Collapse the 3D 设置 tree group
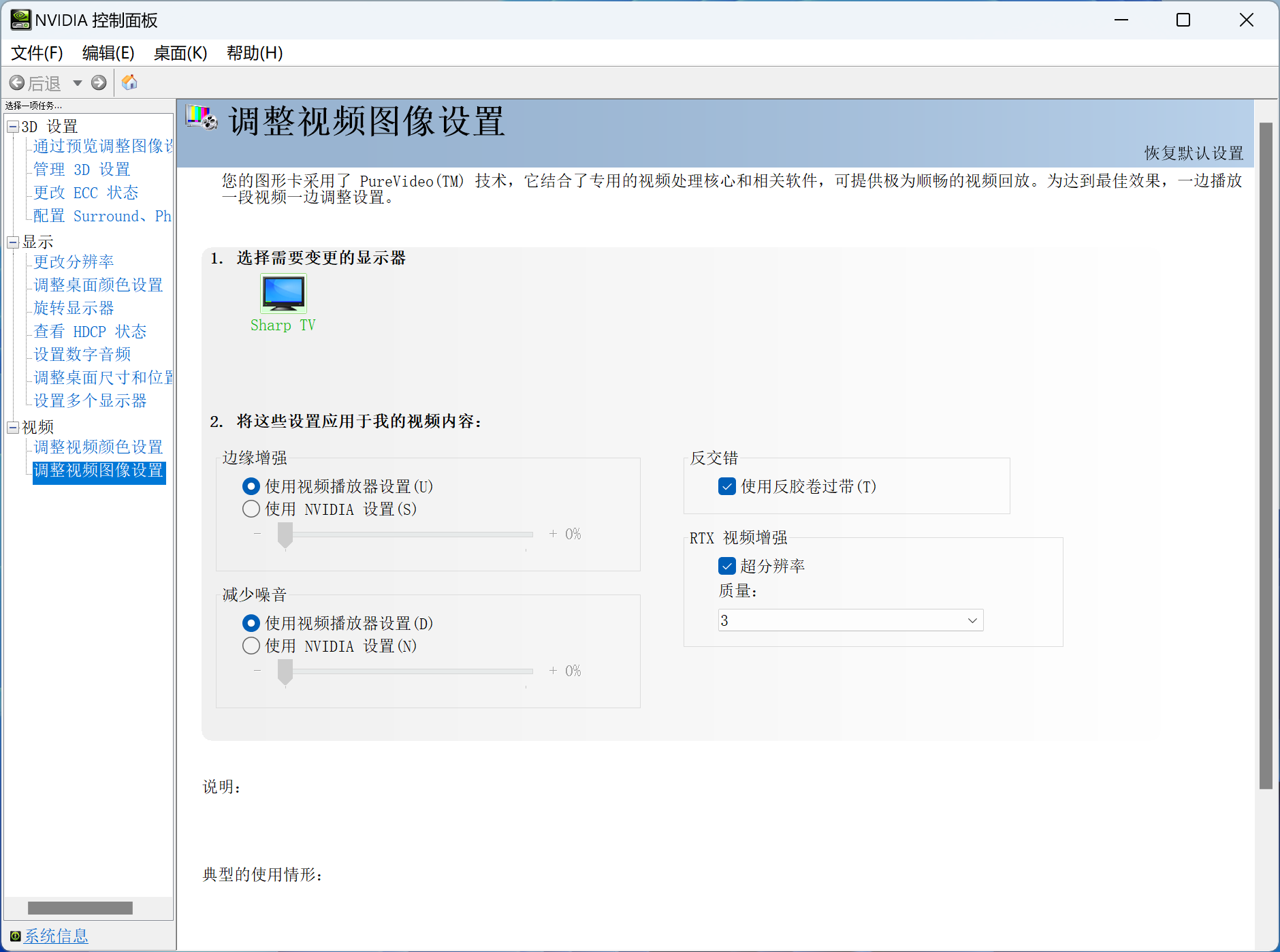 tap(13, 127)
